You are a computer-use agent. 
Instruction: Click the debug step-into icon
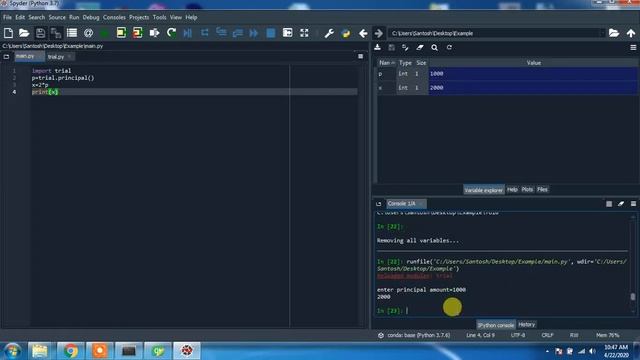pyautogui.click(x=221, y=33)
